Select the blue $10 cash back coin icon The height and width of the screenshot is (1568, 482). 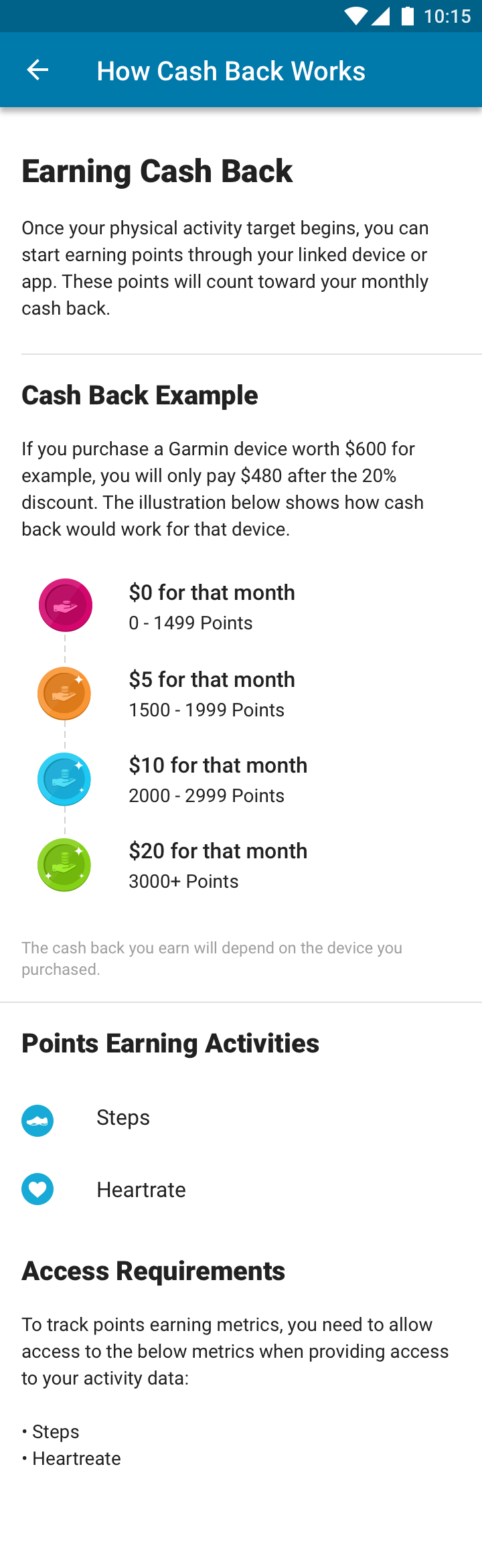(x=64, y=779)
